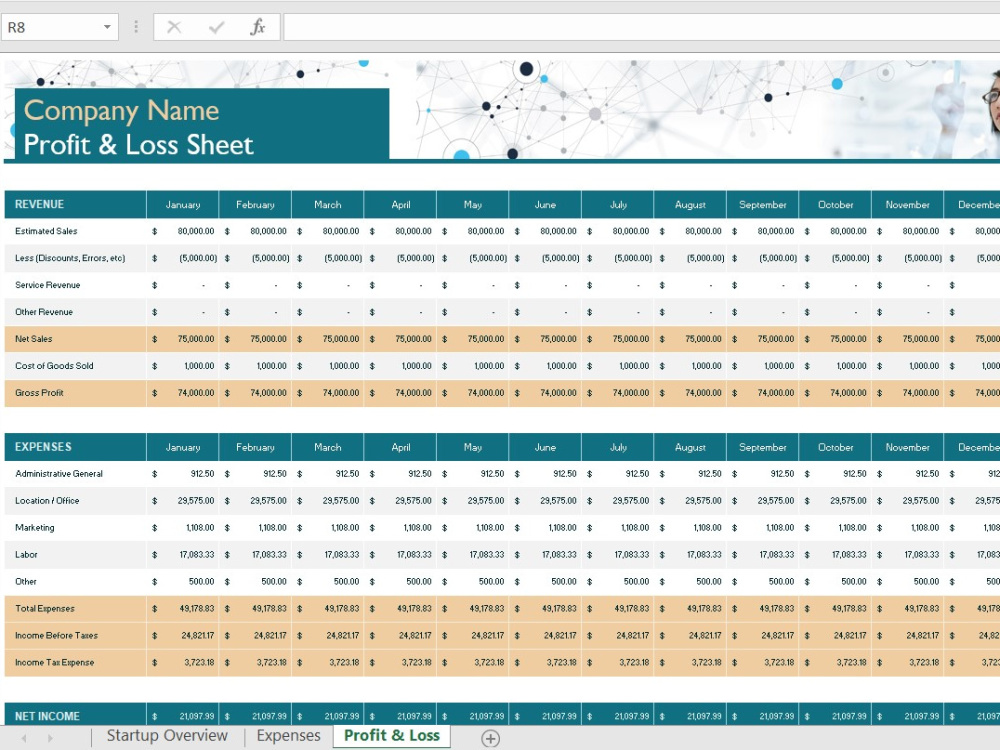Open the Insert Function fx icon
1000x750 pixels.
tap(257, 27)
